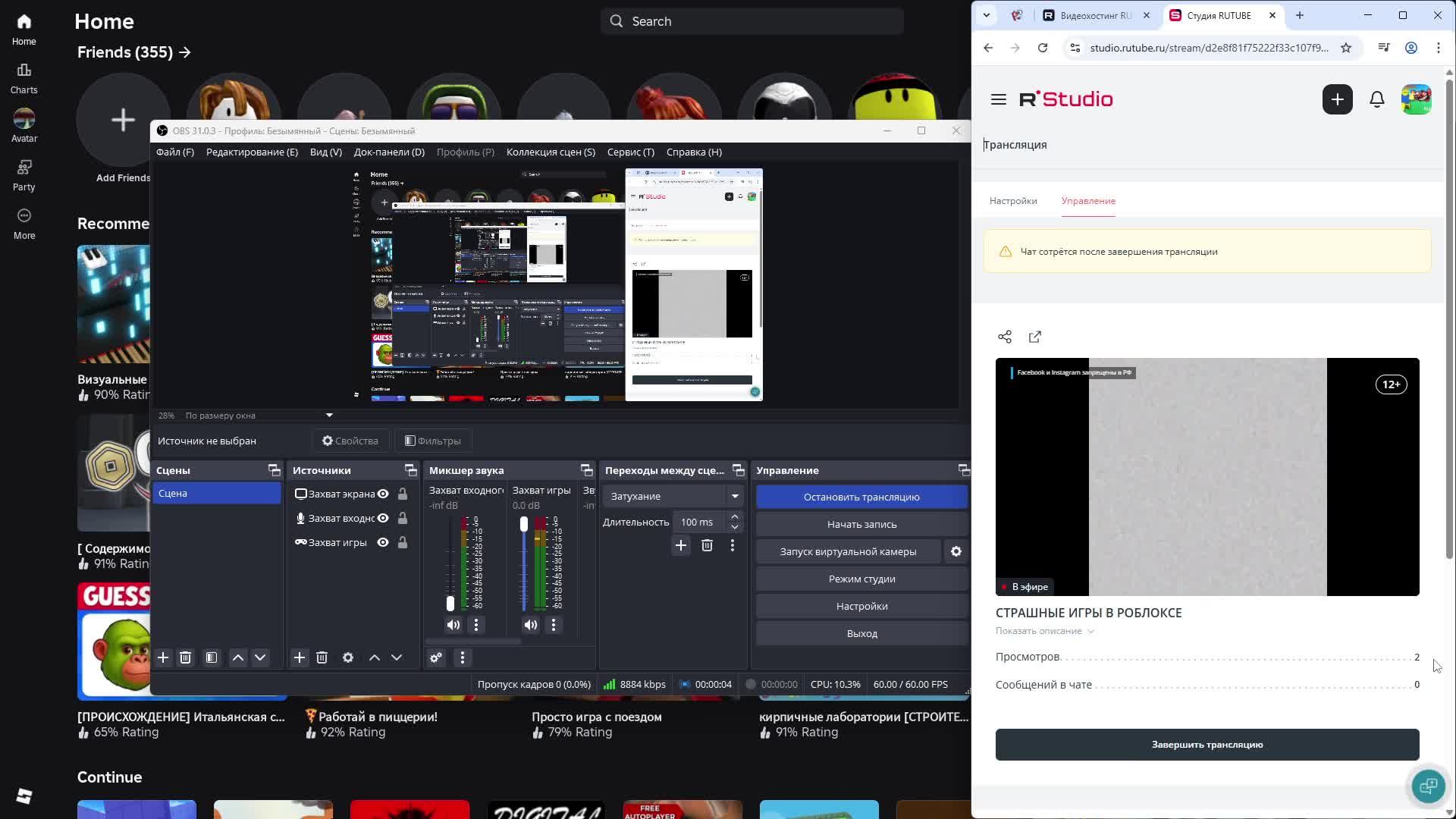Add a new source in Sources panel
The width and height of the screenshot is (1456, 819).
tap(300, 657)
